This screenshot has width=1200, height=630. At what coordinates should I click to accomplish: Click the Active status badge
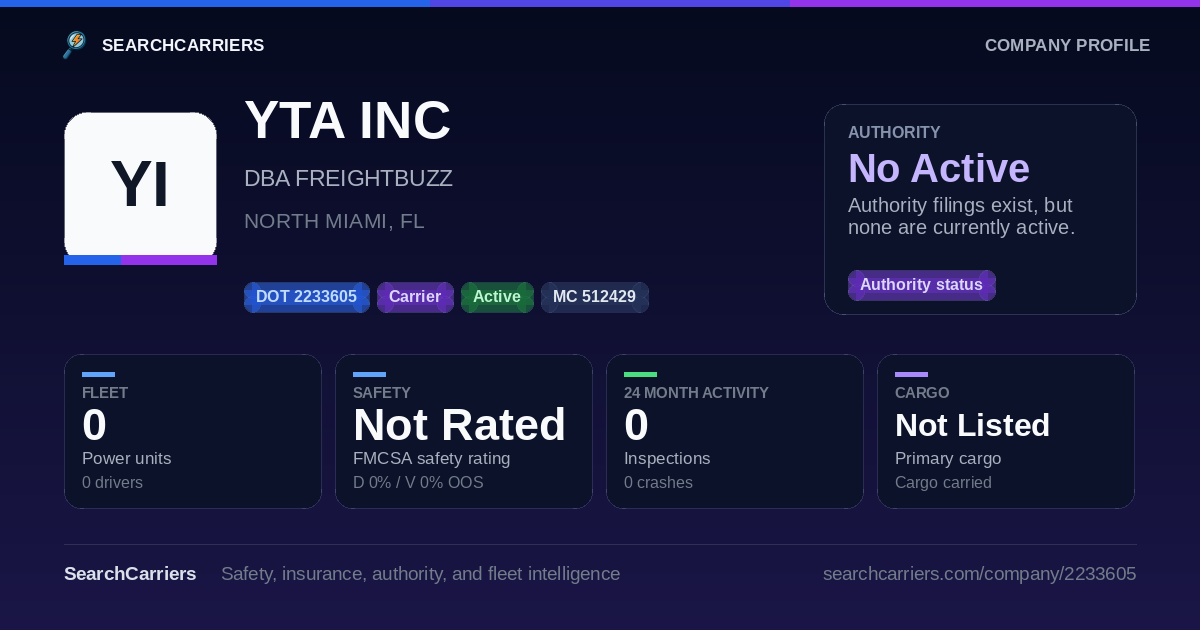(x=497, y=297)
